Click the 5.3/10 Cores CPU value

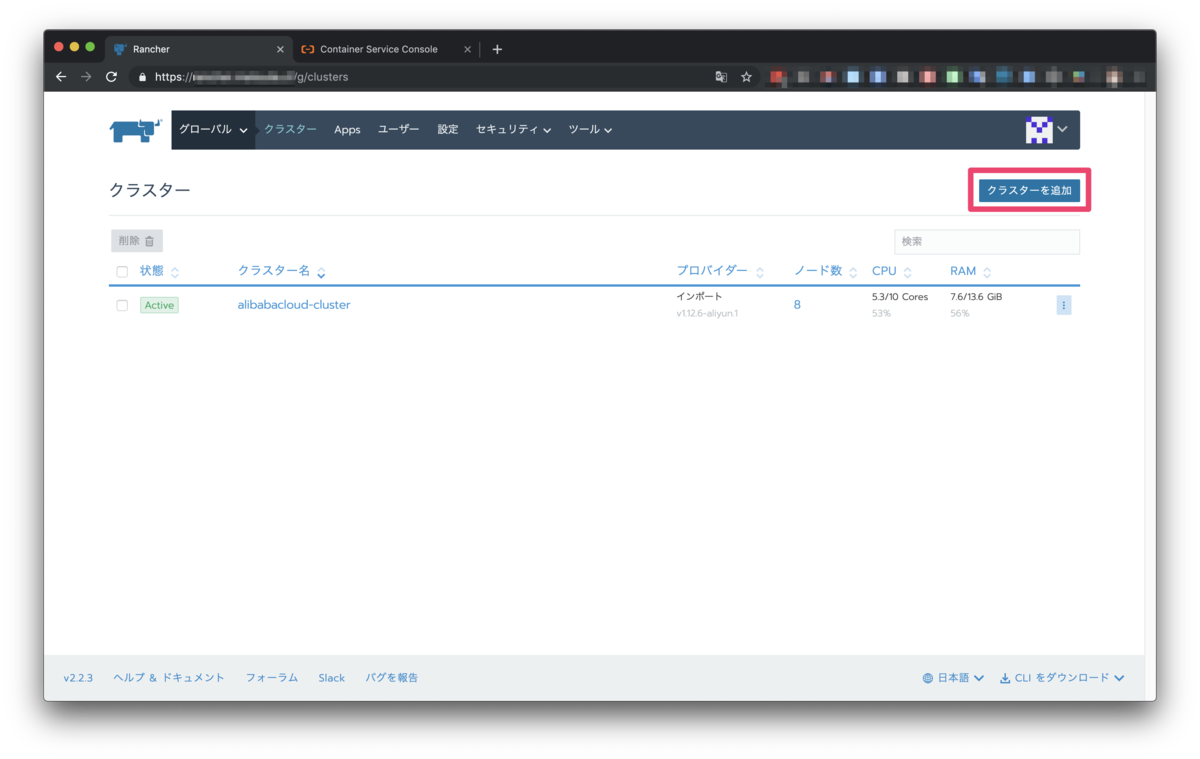click(900, 297)
